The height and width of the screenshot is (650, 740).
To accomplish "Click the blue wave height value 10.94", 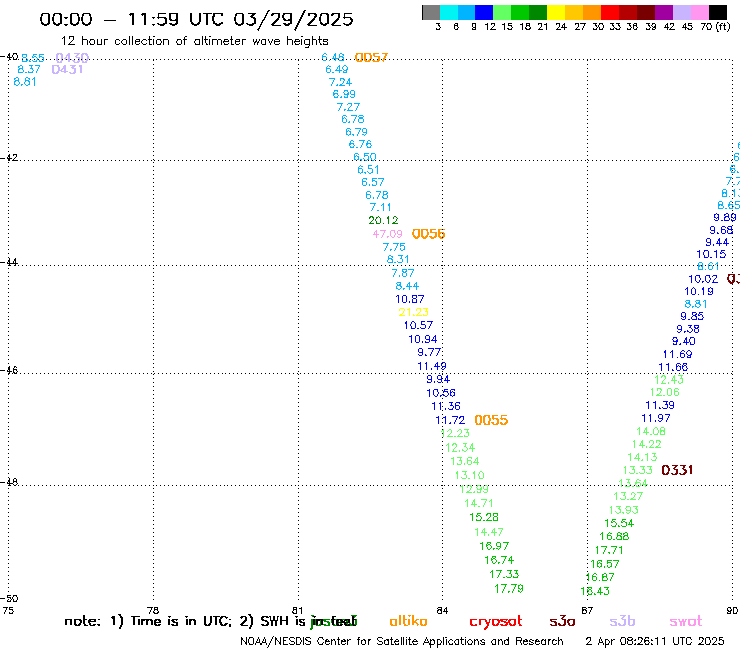I will click(422, 339).
